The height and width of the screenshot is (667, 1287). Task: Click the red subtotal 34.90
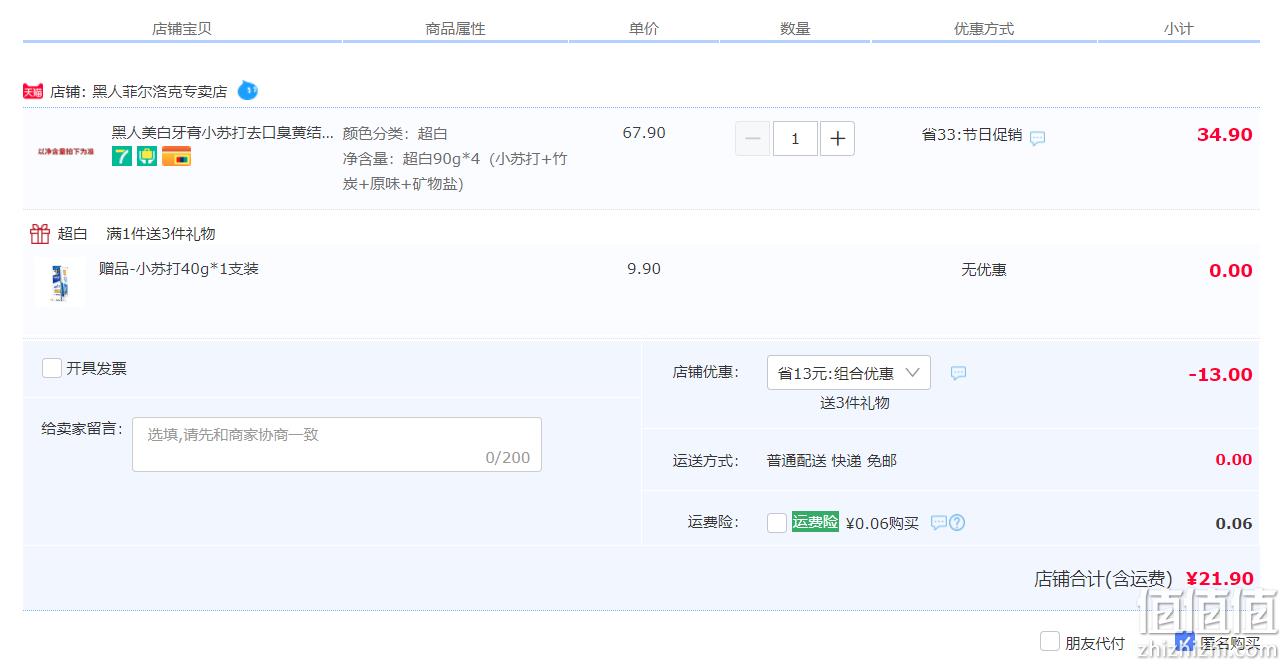point(1225,135)
